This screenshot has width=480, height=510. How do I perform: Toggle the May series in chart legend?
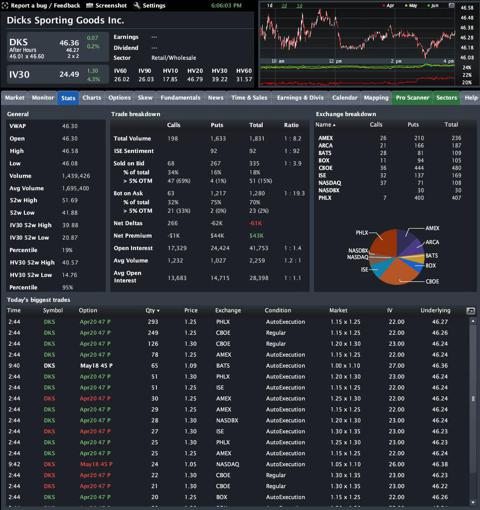point(411,6)
